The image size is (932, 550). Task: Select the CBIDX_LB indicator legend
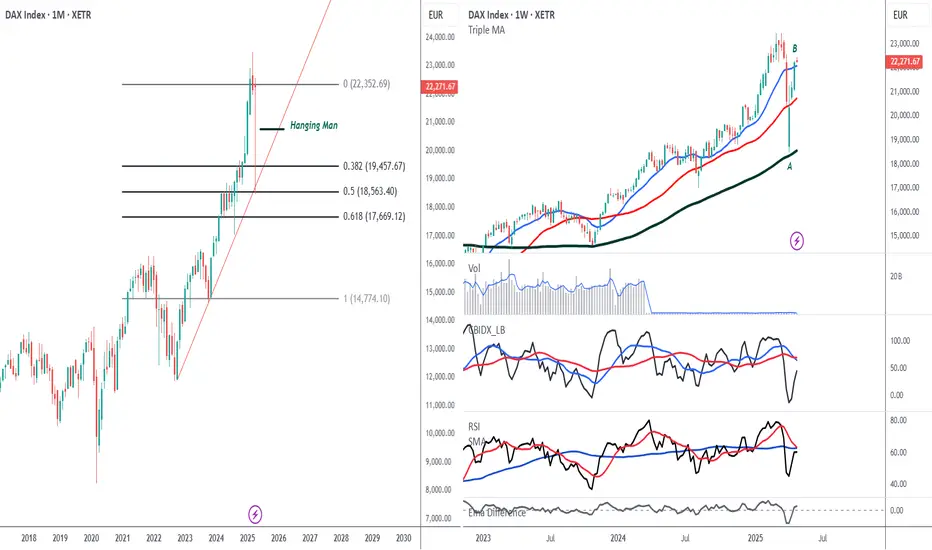(486, 330)
